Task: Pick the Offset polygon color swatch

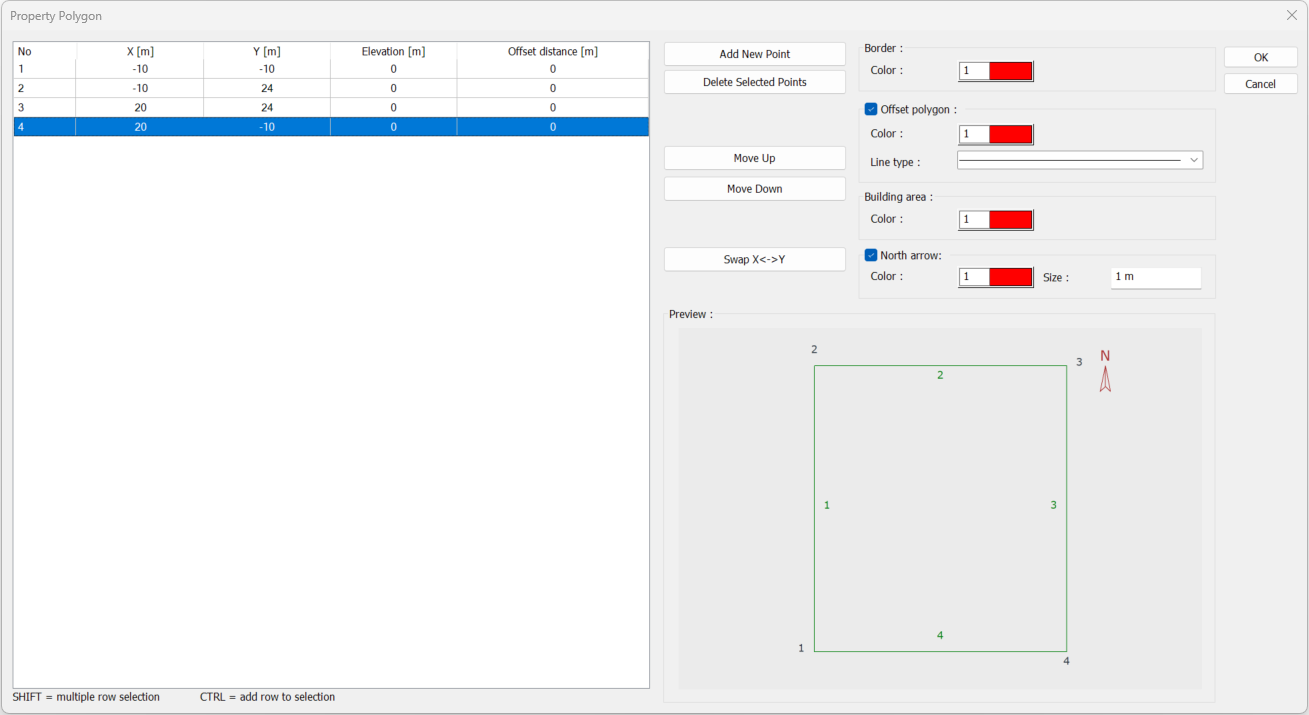Action: (1010, 135)
